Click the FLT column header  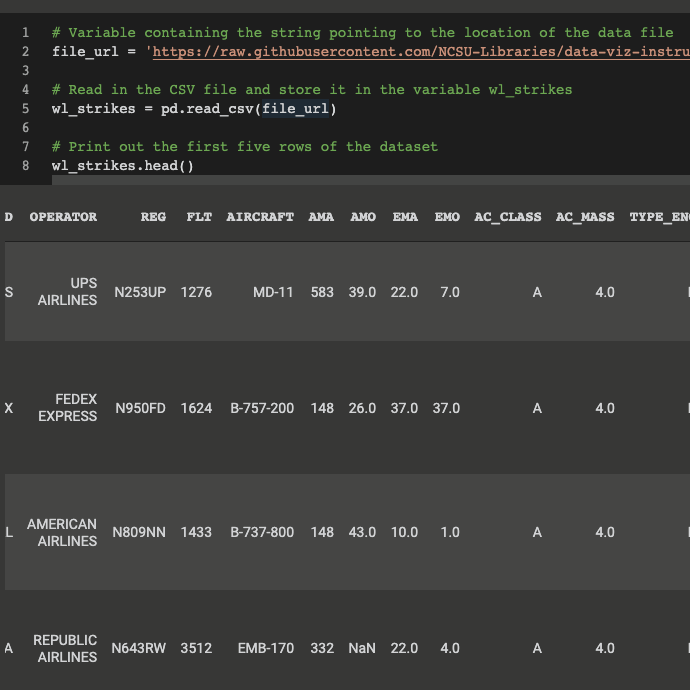pyautogui.click(x=199, y=217)
